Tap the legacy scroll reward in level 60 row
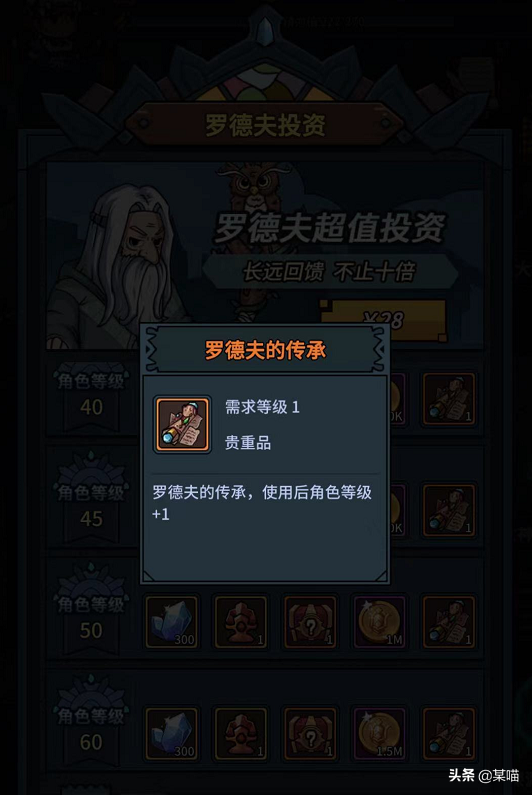The height and width of the screenshot is (795, 532). [x=449, y=734]
